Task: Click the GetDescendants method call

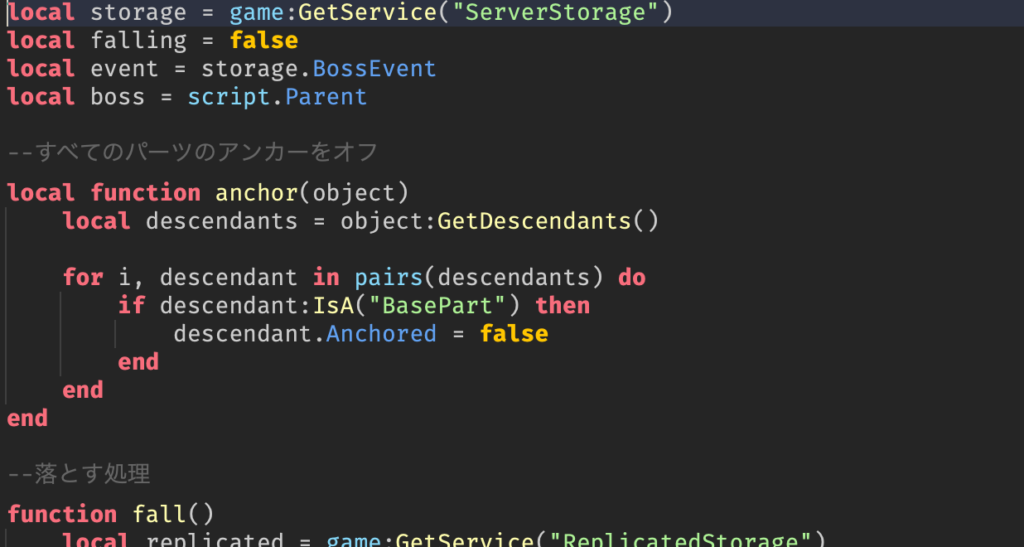Action: click(535, 221)
